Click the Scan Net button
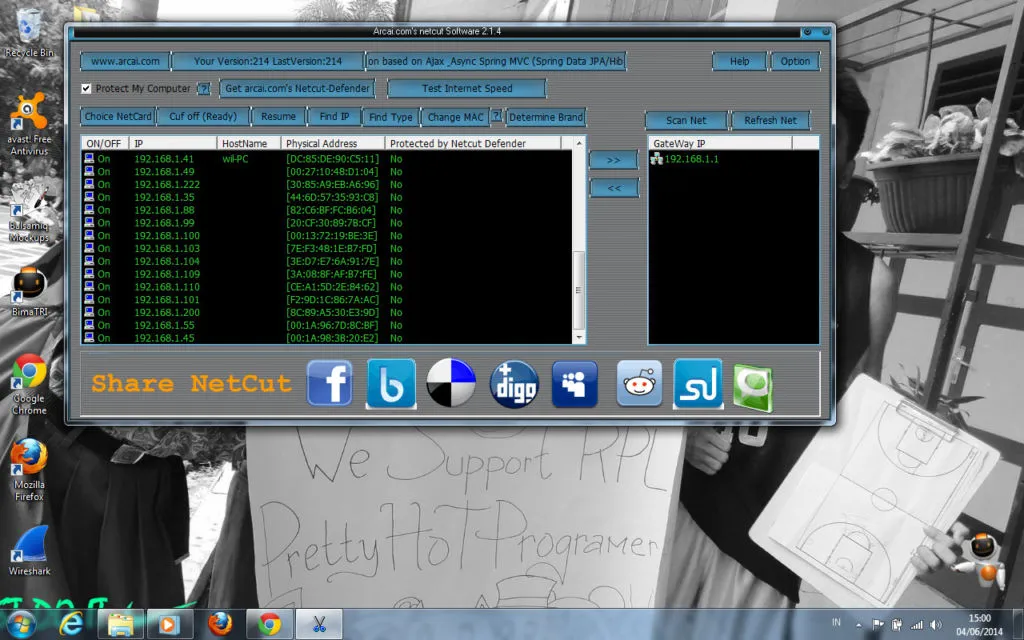The width and height of the screenshot is (1024, 640). pos(686,120)
